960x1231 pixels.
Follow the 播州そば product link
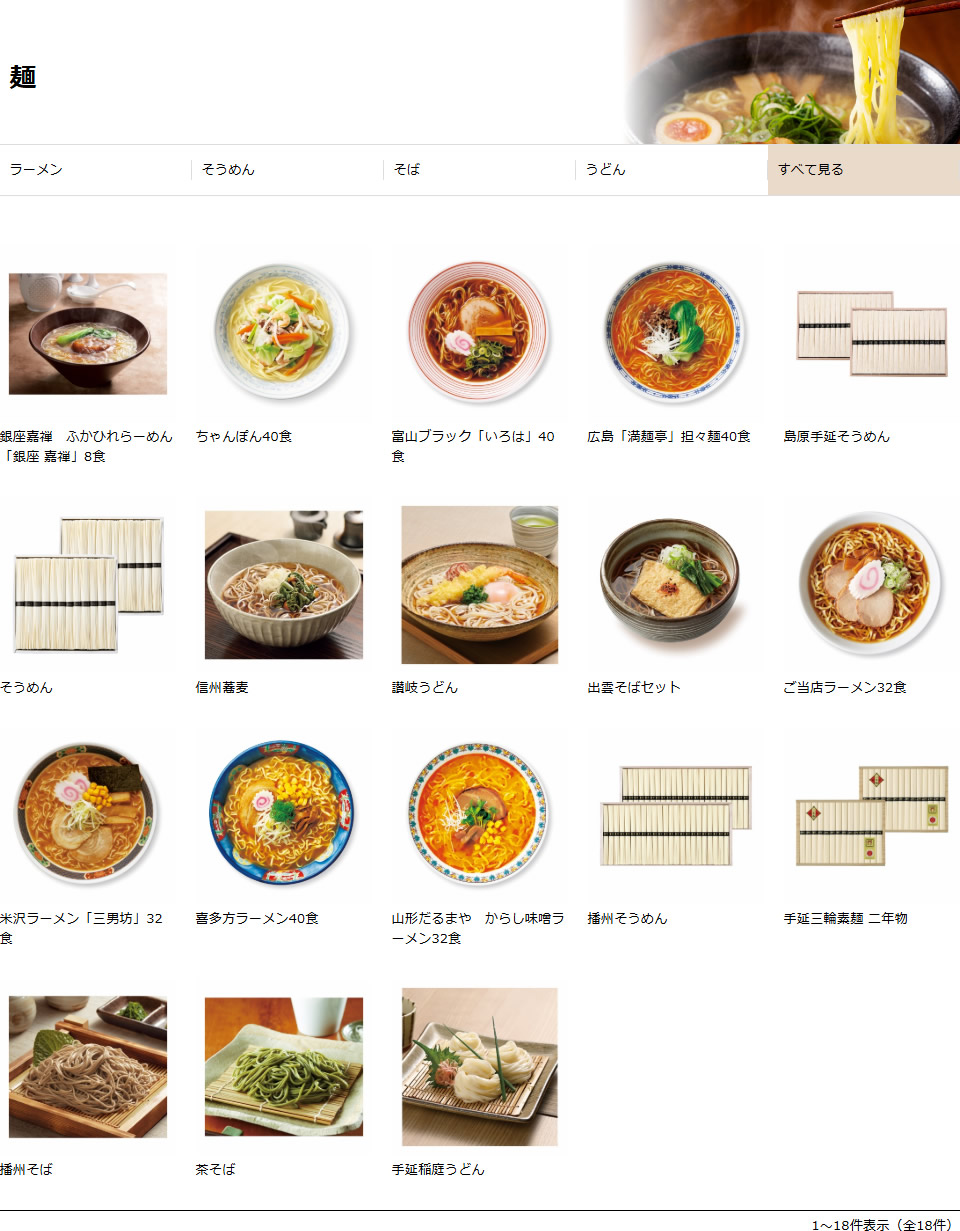tap(26, 1170)
